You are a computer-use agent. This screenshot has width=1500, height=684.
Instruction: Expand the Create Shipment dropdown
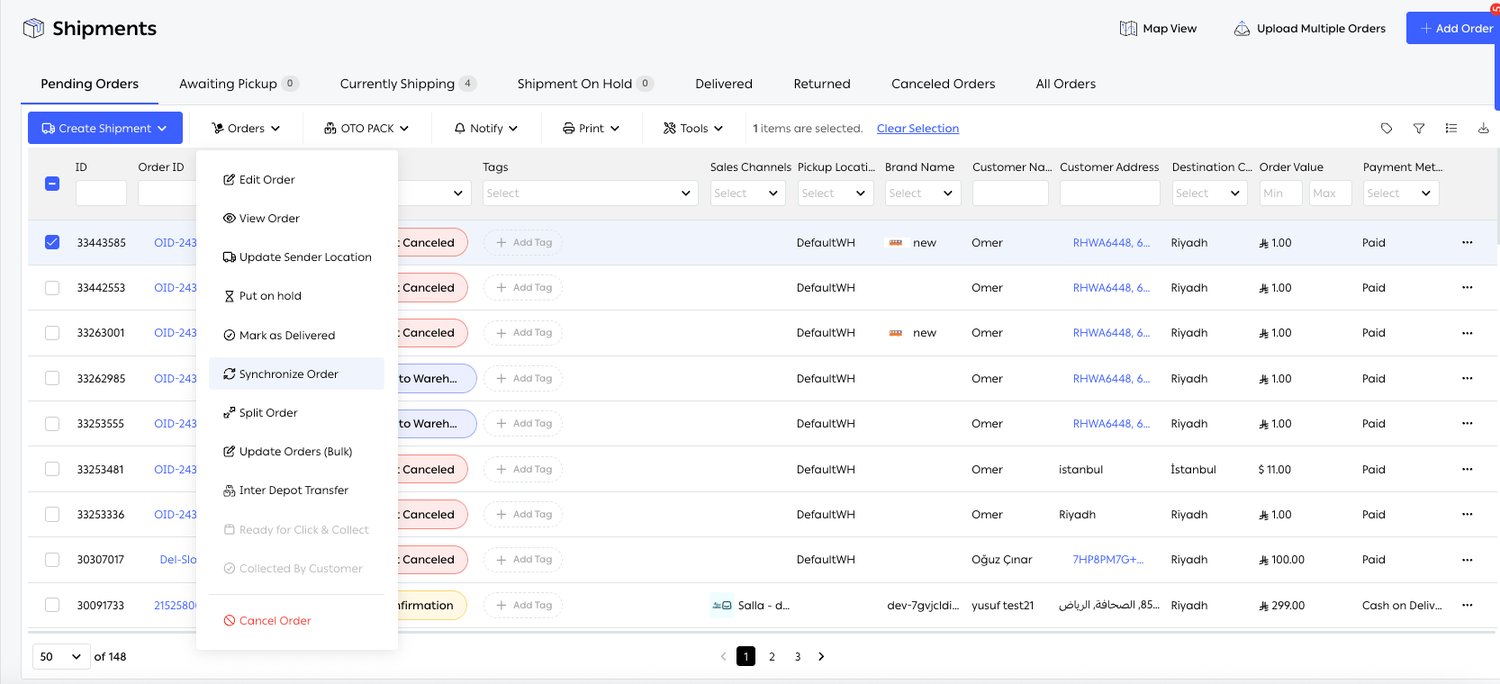[105, 128]
